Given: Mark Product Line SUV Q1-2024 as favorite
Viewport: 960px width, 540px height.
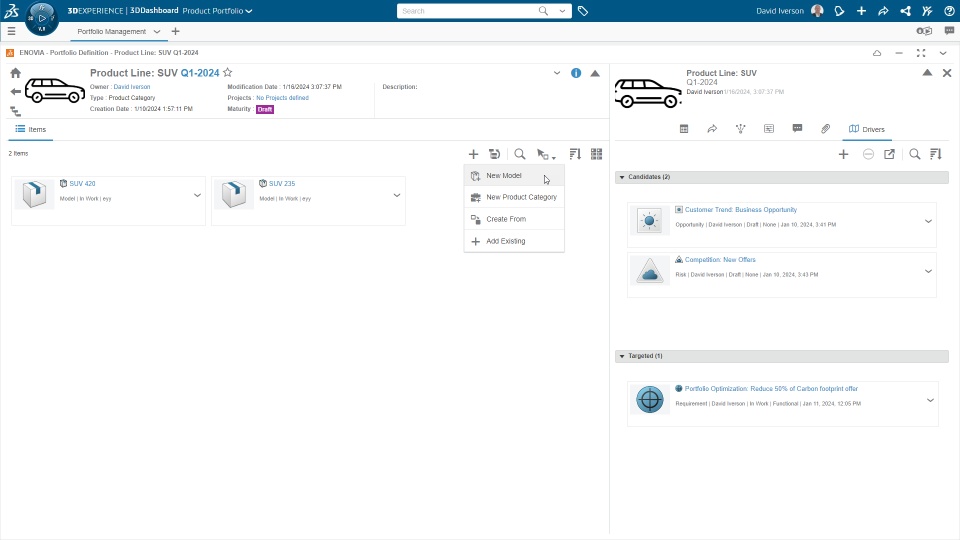Looking at the screenshot, I should [x=227, y=72].
